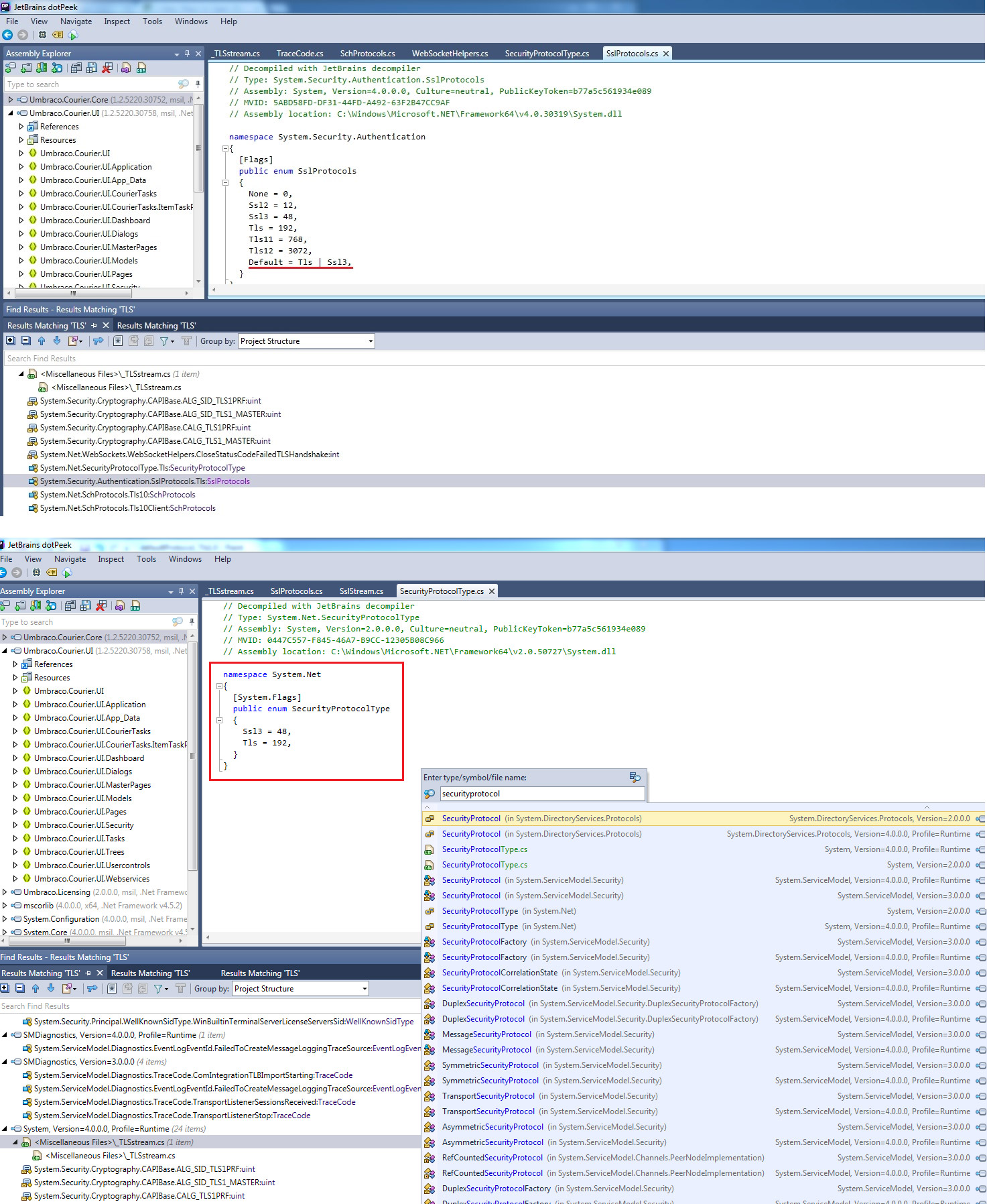Expand Umbraco.Courier.Core node in top tree
This screenshot has height=1204, width=987.
coord(10,99)
